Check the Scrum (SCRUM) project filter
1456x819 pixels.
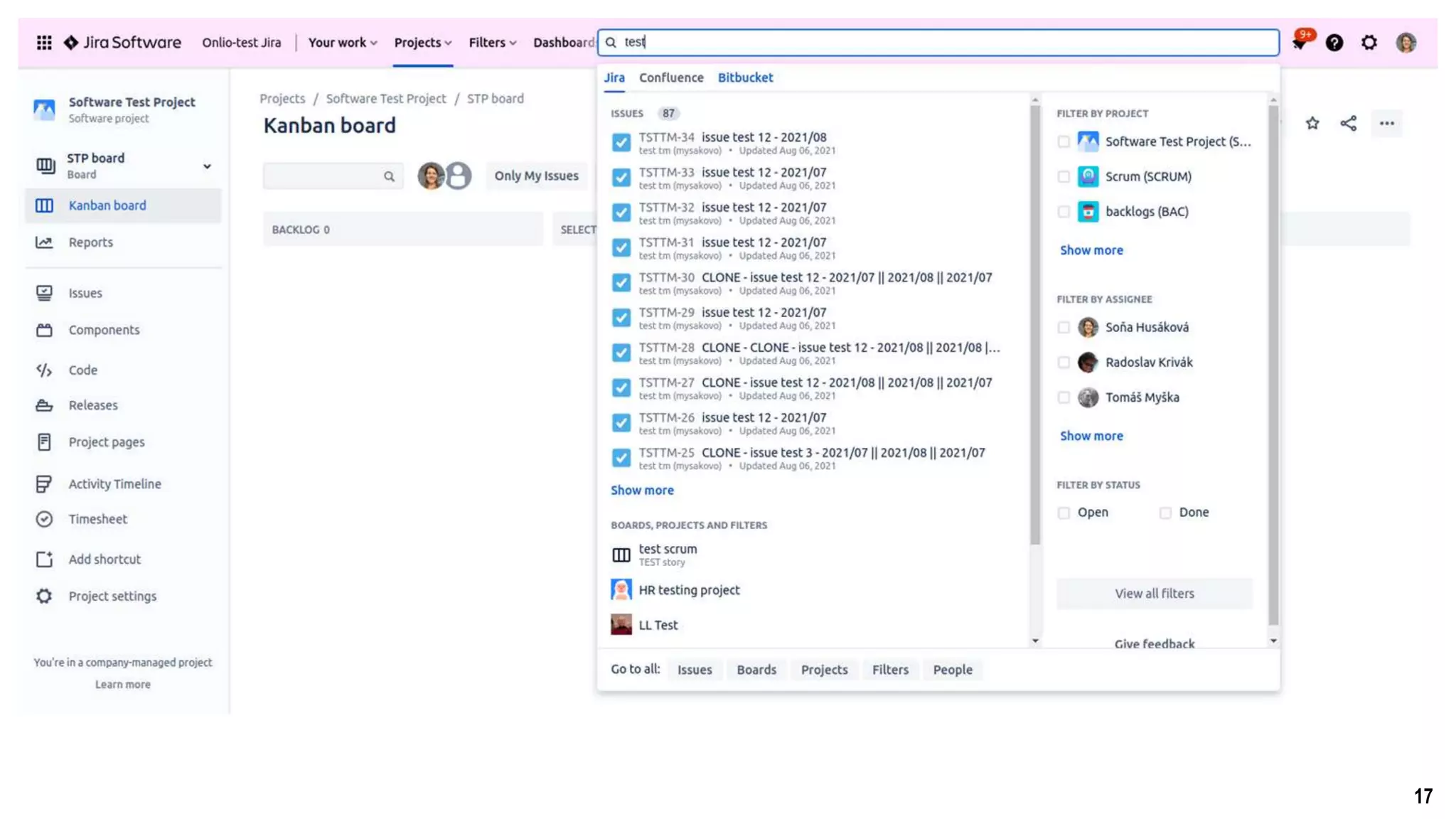click(x=1064, y=177)
